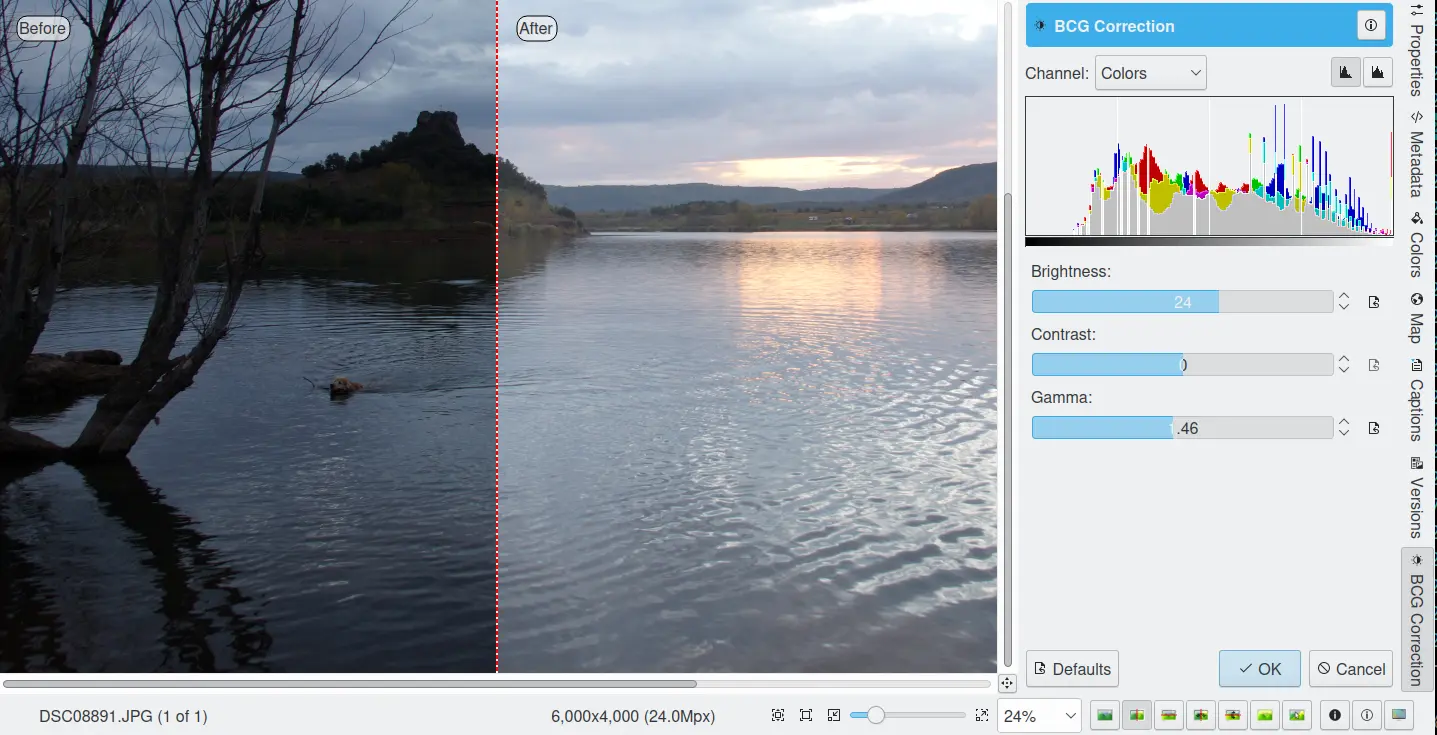The image size is (1437, 735).
Task: Open the Metadata sidebar tab
Action: click(1416, 165)
